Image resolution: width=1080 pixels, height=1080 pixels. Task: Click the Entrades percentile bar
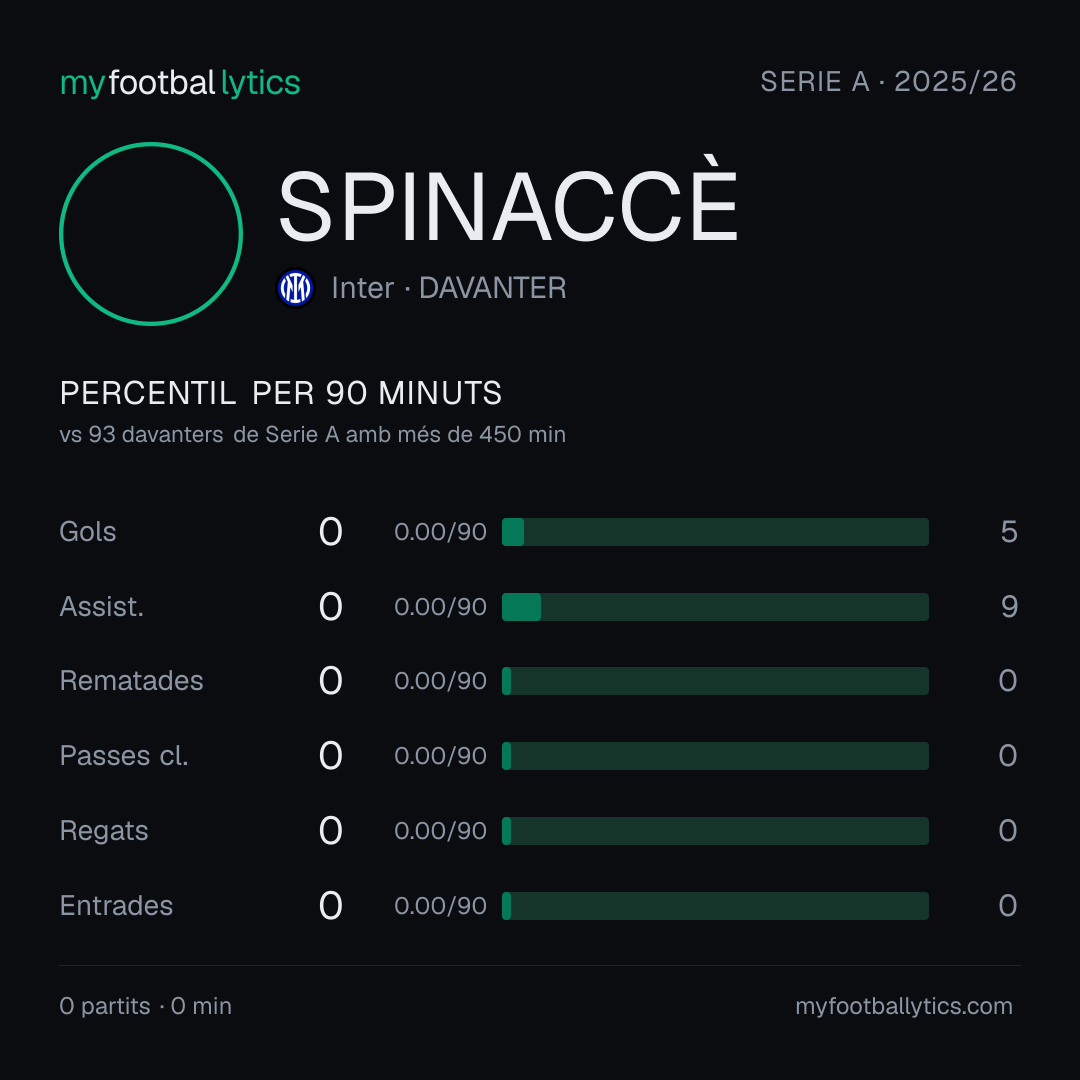[x=715, y=906]
